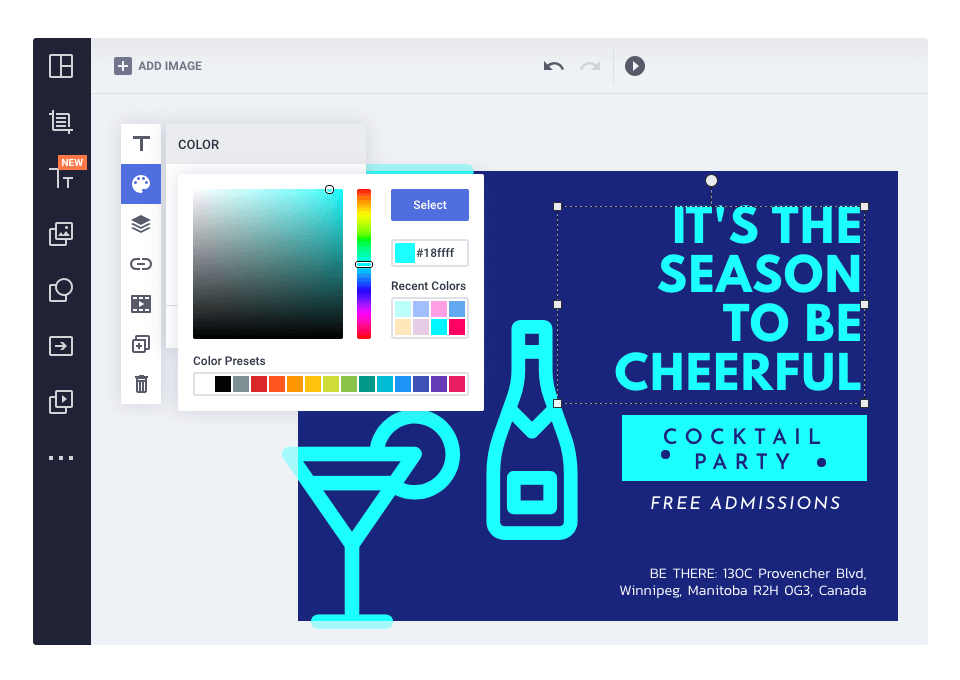Click the Select button to apply the color
Viewport: 960px width, 680px height.
[429, 205]
